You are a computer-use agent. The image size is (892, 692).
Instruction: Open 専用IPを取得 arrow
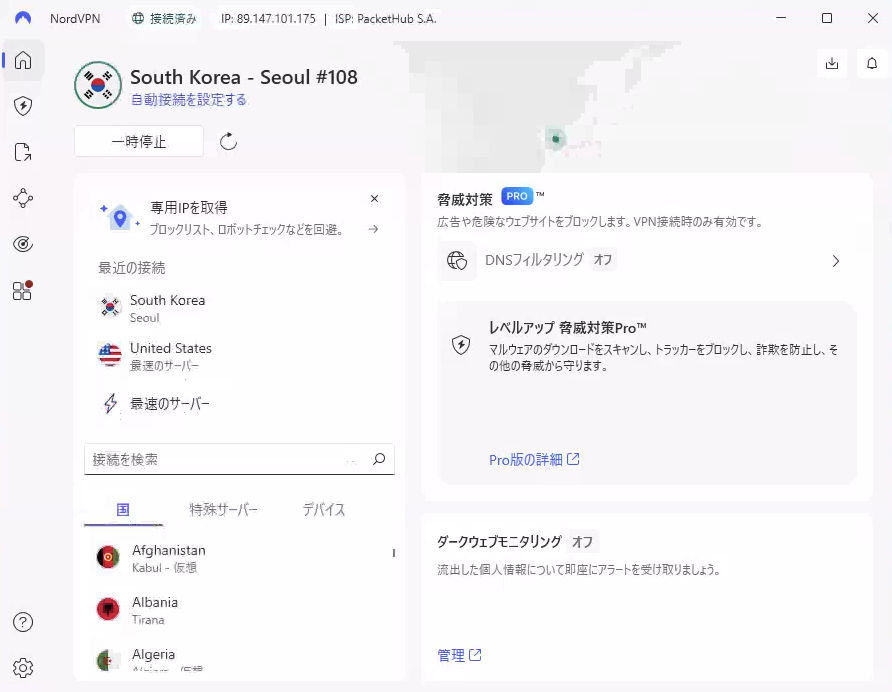coord(373,229)
